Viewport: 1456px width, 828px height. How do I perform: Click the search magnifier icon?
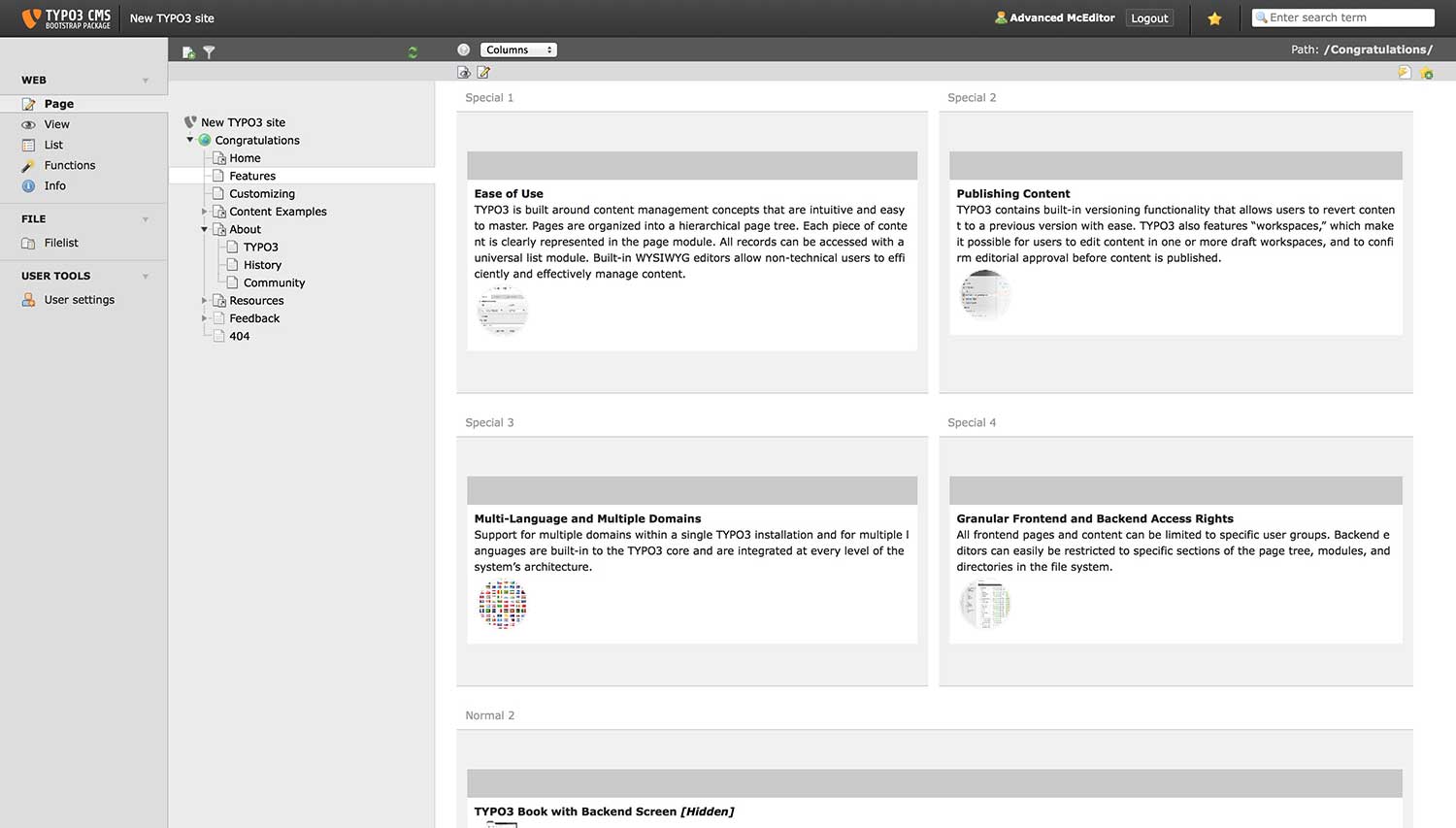tap(1261, 17)
